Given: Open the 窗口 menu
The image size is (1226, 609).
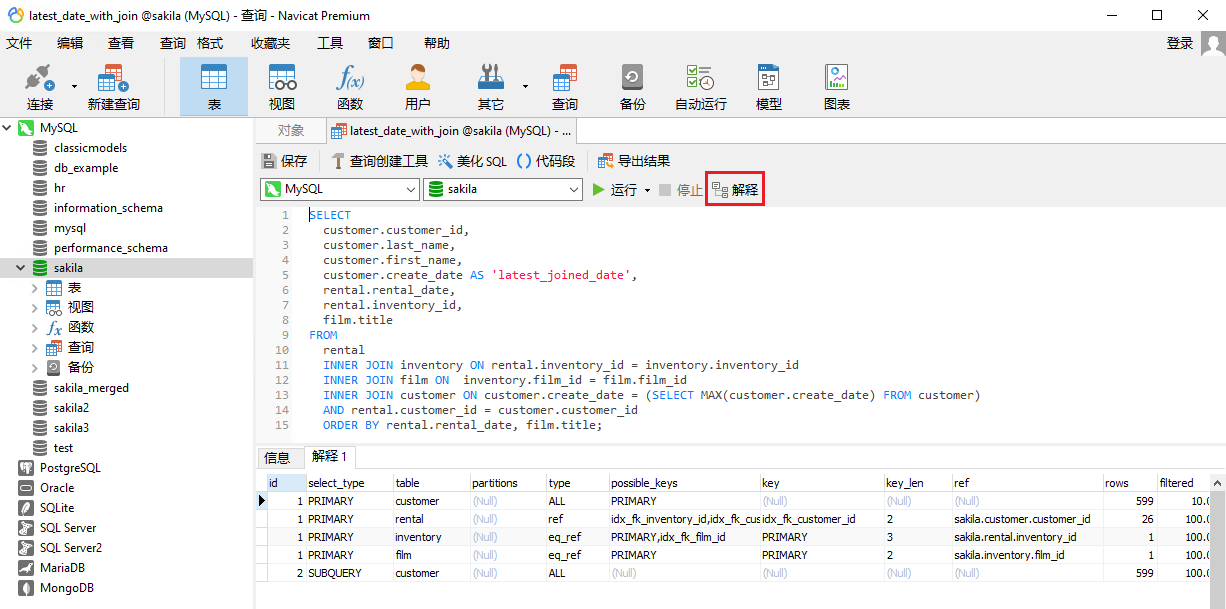Looking at the screenshot, I should click(381, 43).
